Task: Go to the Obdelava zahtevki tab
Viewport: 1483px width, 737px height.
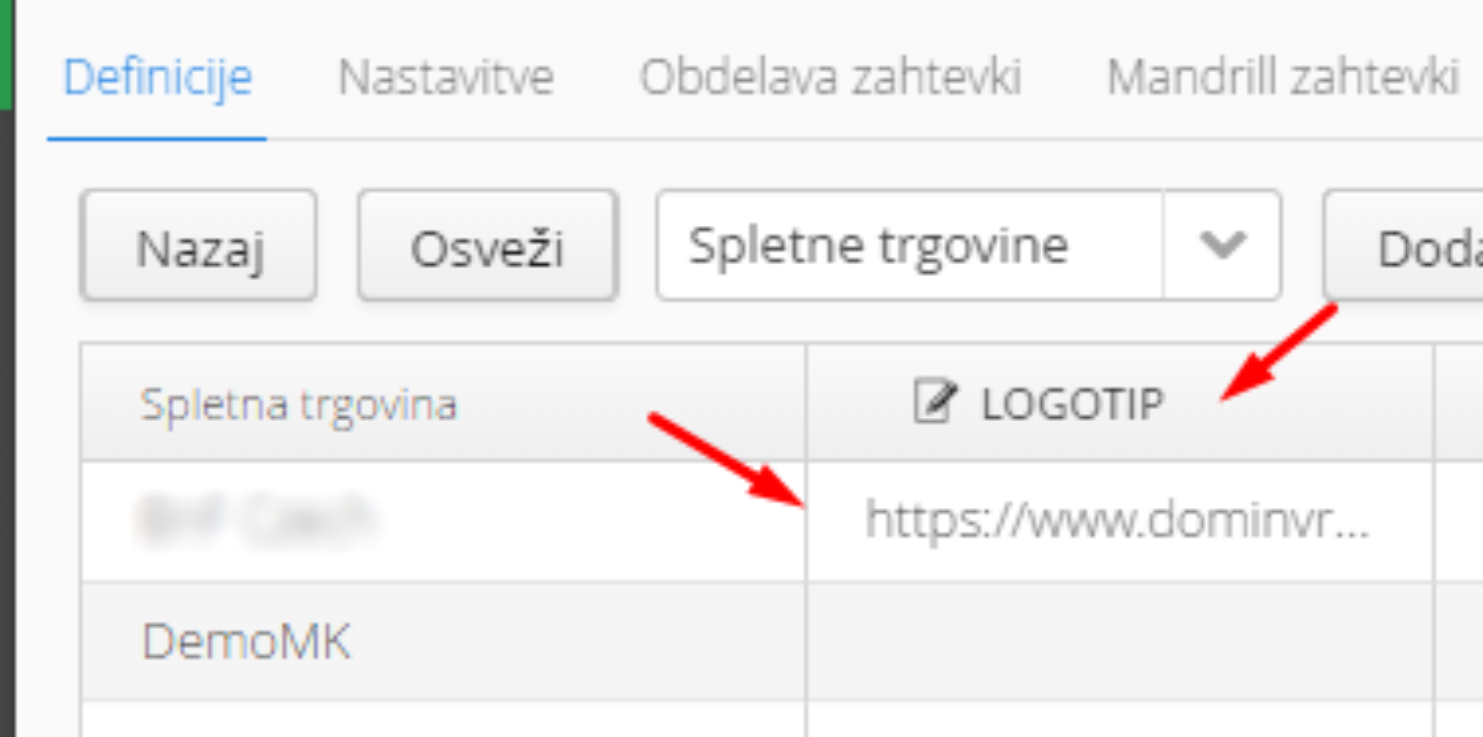Action: pos(830,77)
